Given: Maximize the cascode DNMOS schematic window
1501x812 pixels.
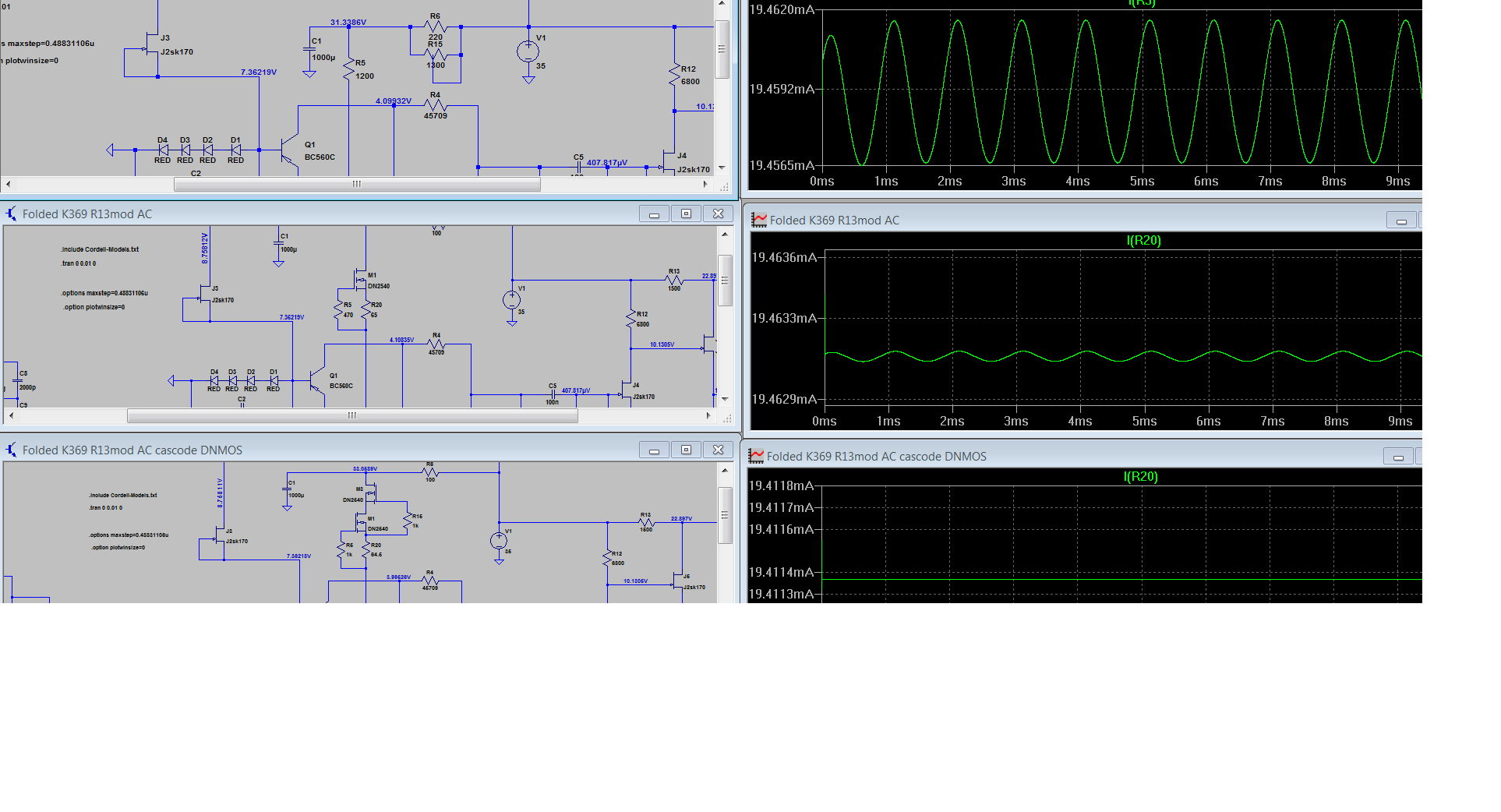Looking at the screenshot, I should [x=686, y=450].
